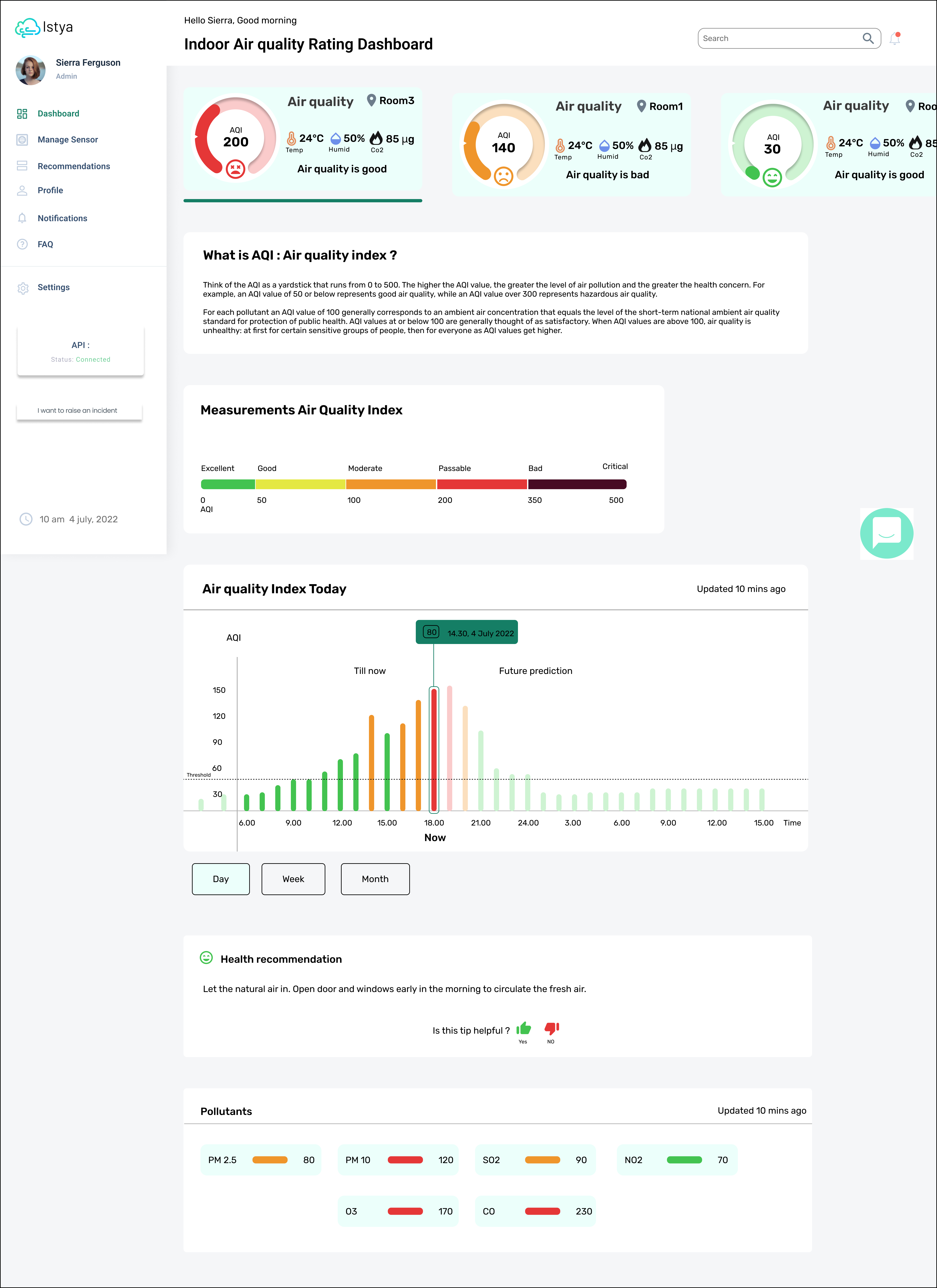Screen dimensions: 937x1288
Task: Open the Profile page
Action: [50, 190]
